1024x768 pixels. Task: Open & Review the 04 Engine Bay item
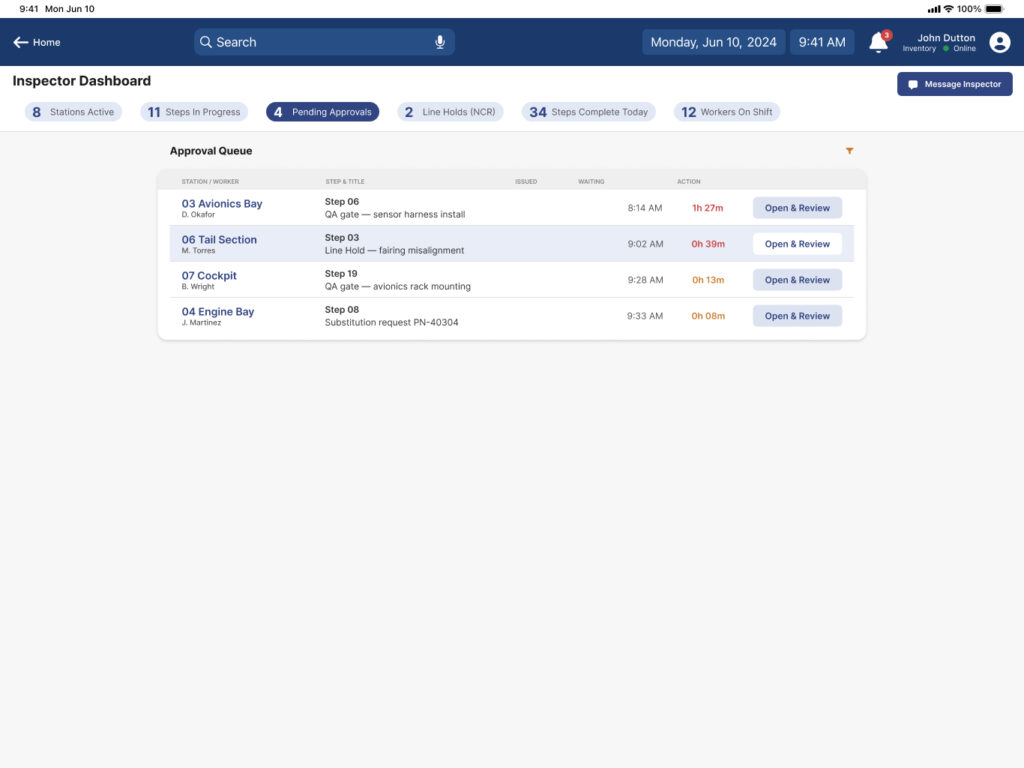[797, 315]
